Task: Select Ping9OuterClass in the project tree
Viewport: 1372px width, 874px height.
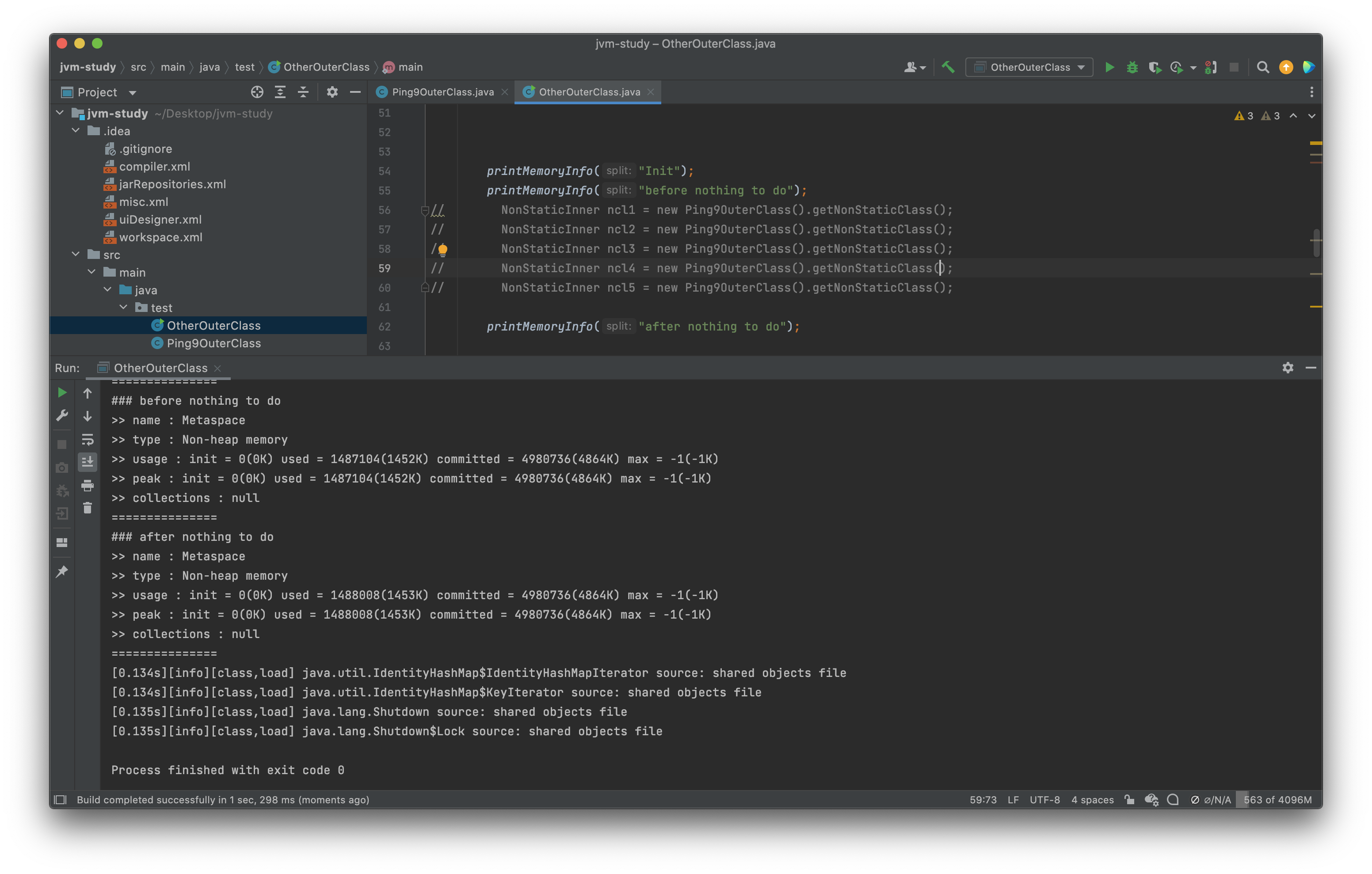Action: point(213,343)
